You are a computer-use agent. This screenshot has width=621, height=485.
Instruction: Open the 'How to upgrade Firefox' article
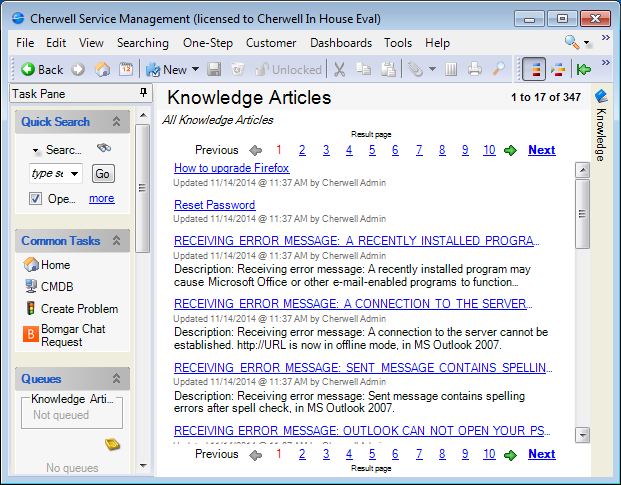[x=232, y=168]
